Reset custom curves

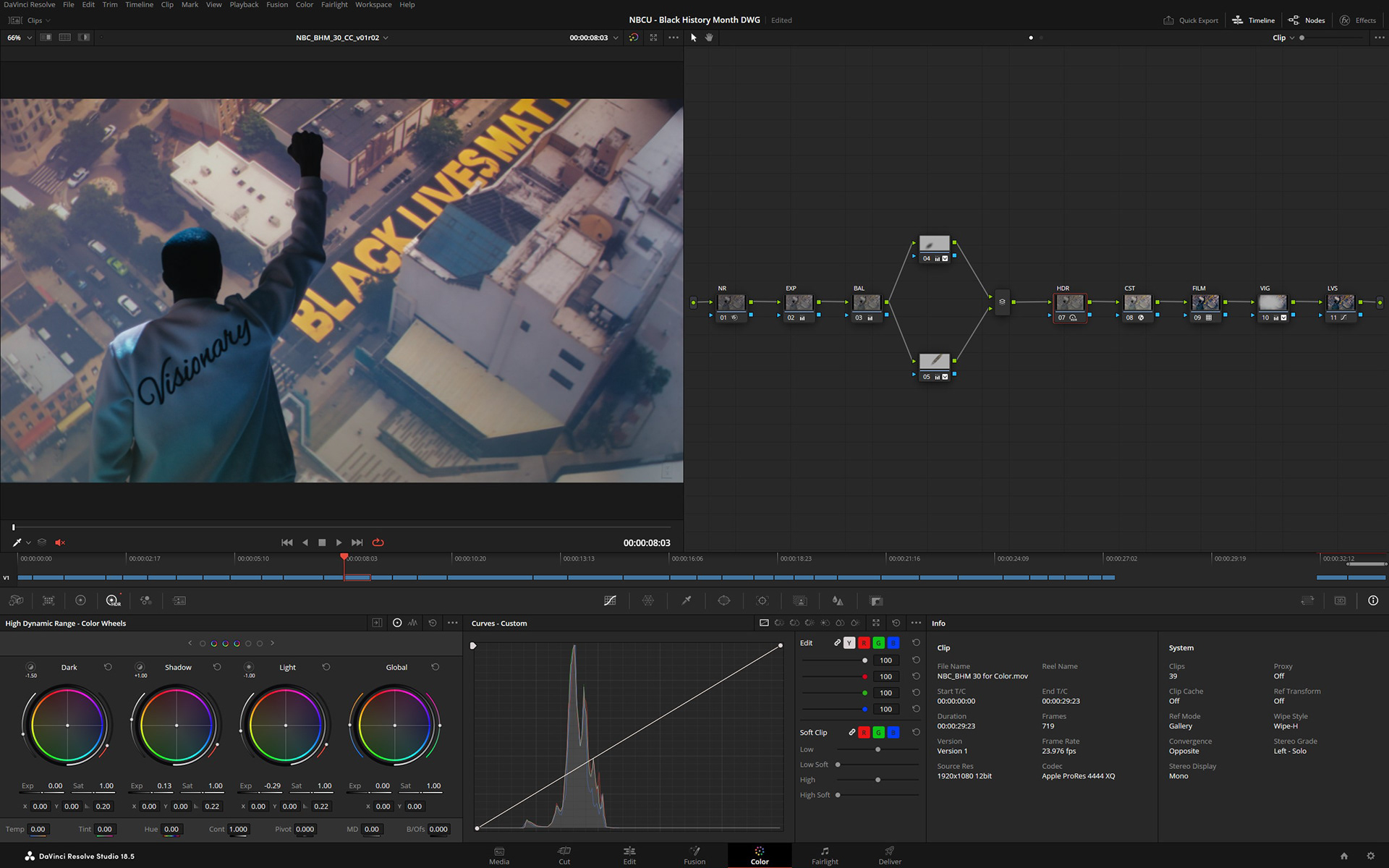click(896, 623)
